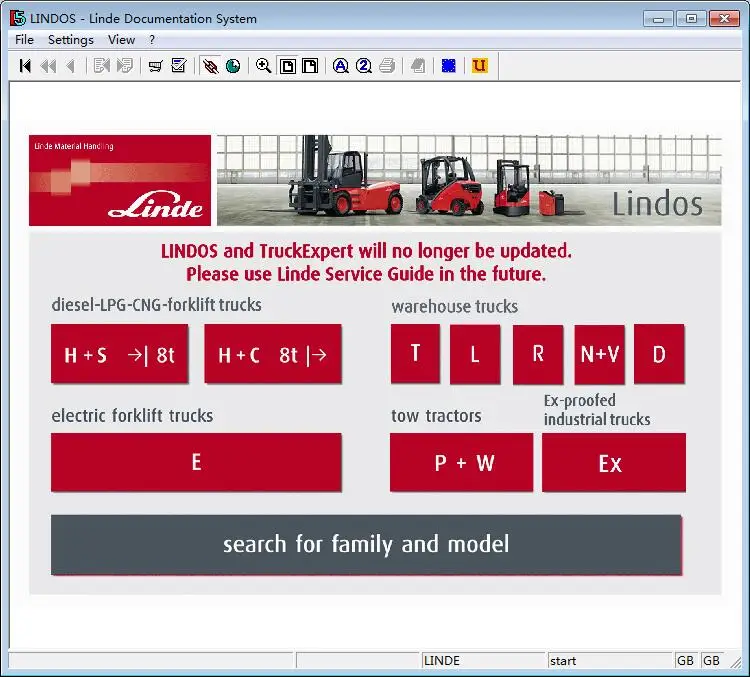750x677 pixels.
Task: Click the blue EU flag icon
Action: click(x=449, y=66)
